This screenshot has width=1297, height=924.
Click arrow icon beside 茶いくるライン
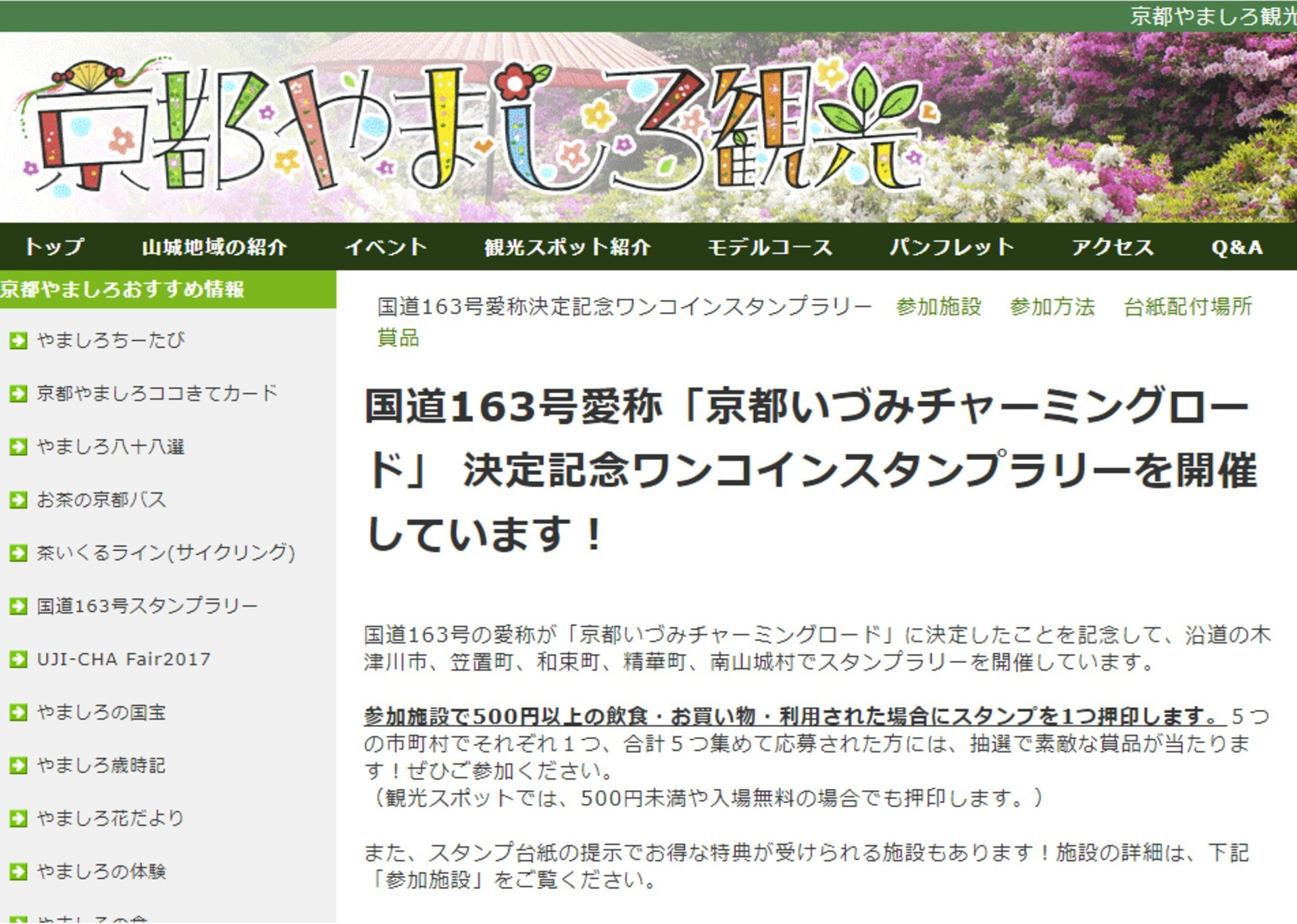18,553
